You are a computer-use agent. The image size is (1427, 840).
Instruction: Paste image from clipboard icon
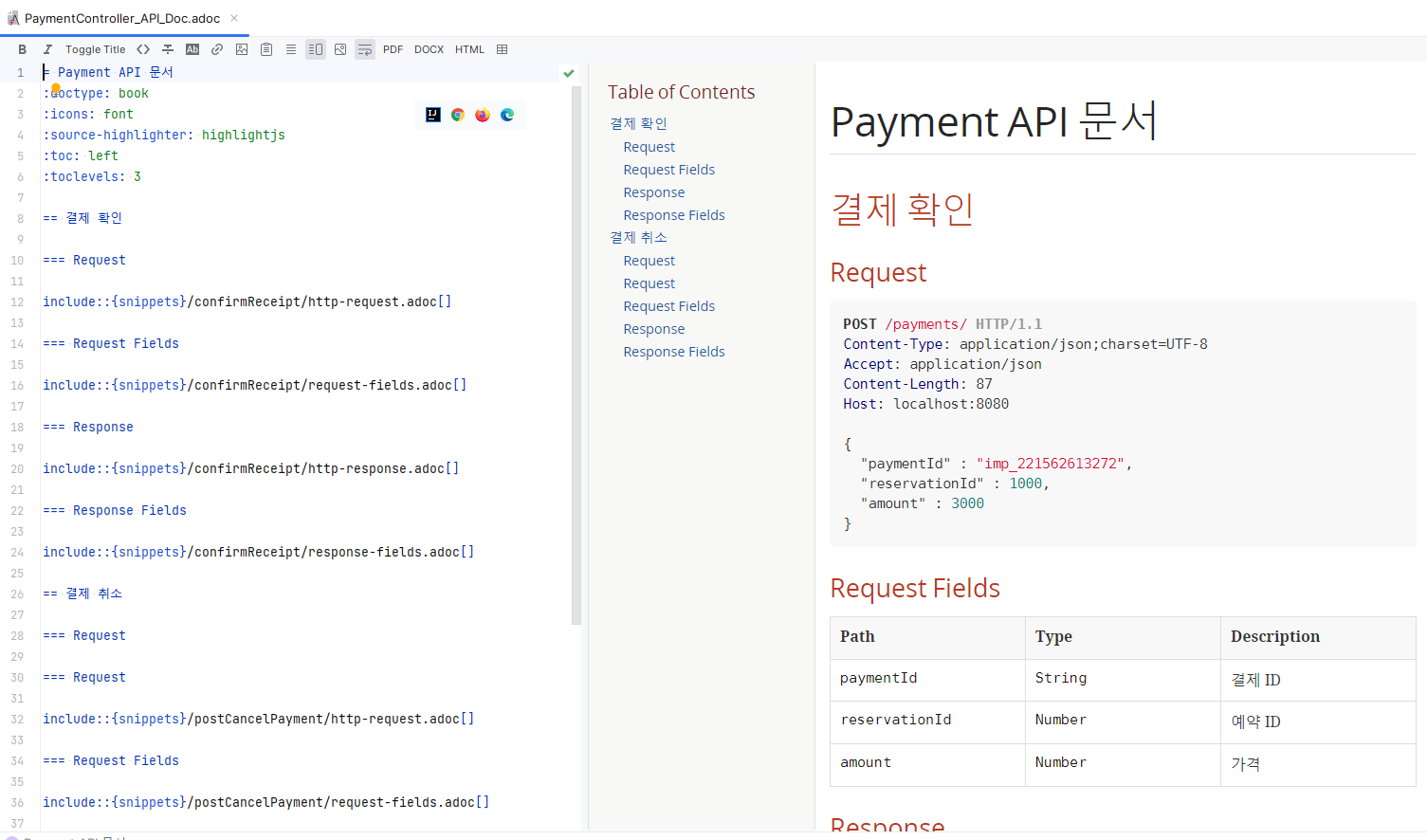coord(266,49)
